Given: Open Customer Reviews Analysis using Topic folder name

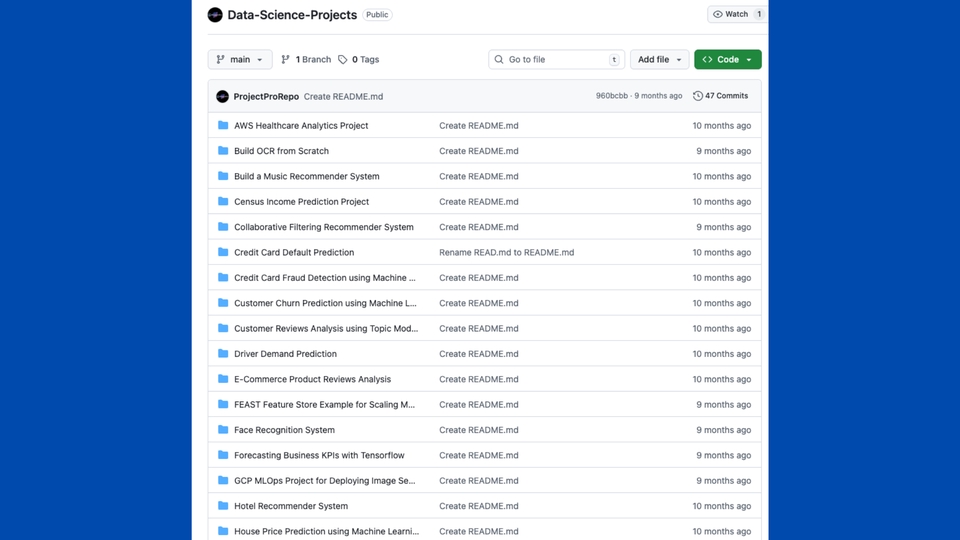Looking at the screenshot, I should point(326,329).
